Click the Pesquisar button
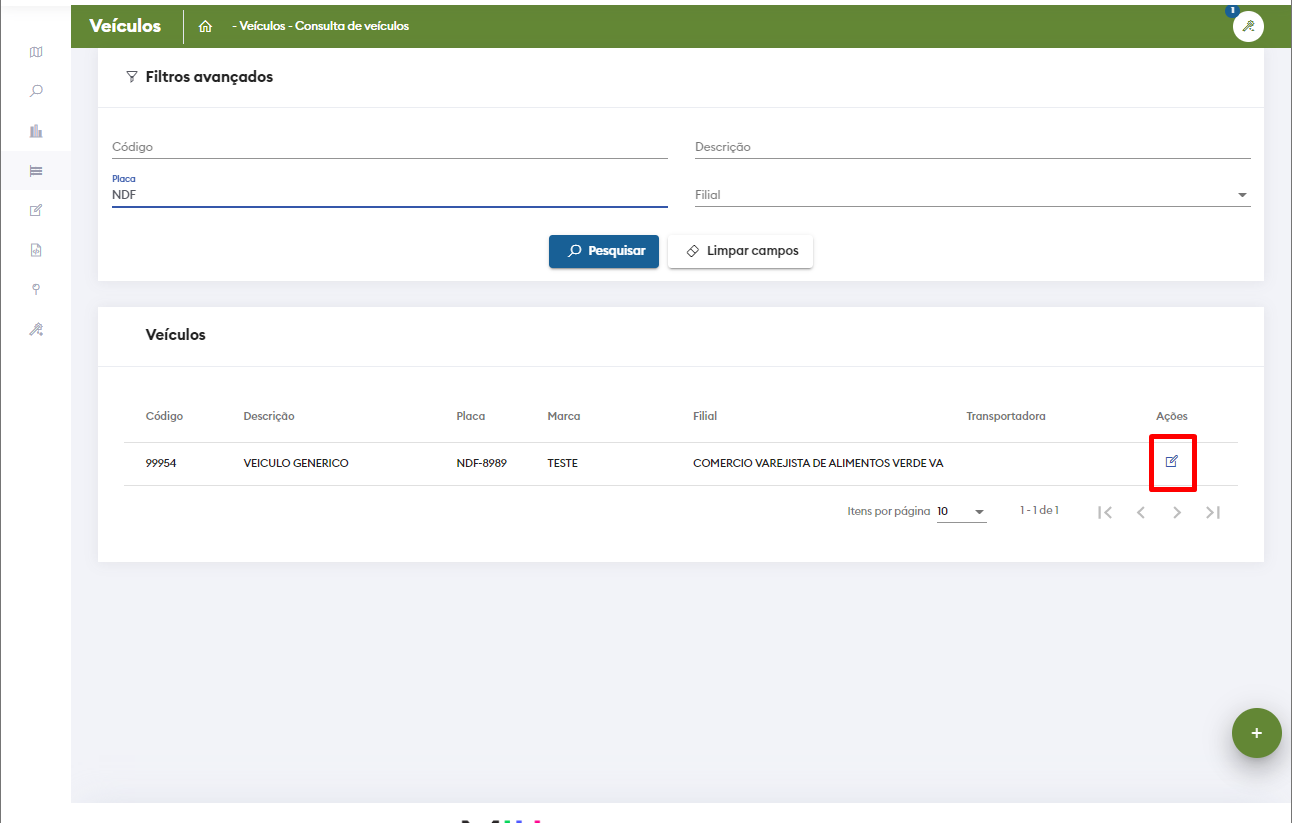The image size is (1292, 823). (603, 251)
